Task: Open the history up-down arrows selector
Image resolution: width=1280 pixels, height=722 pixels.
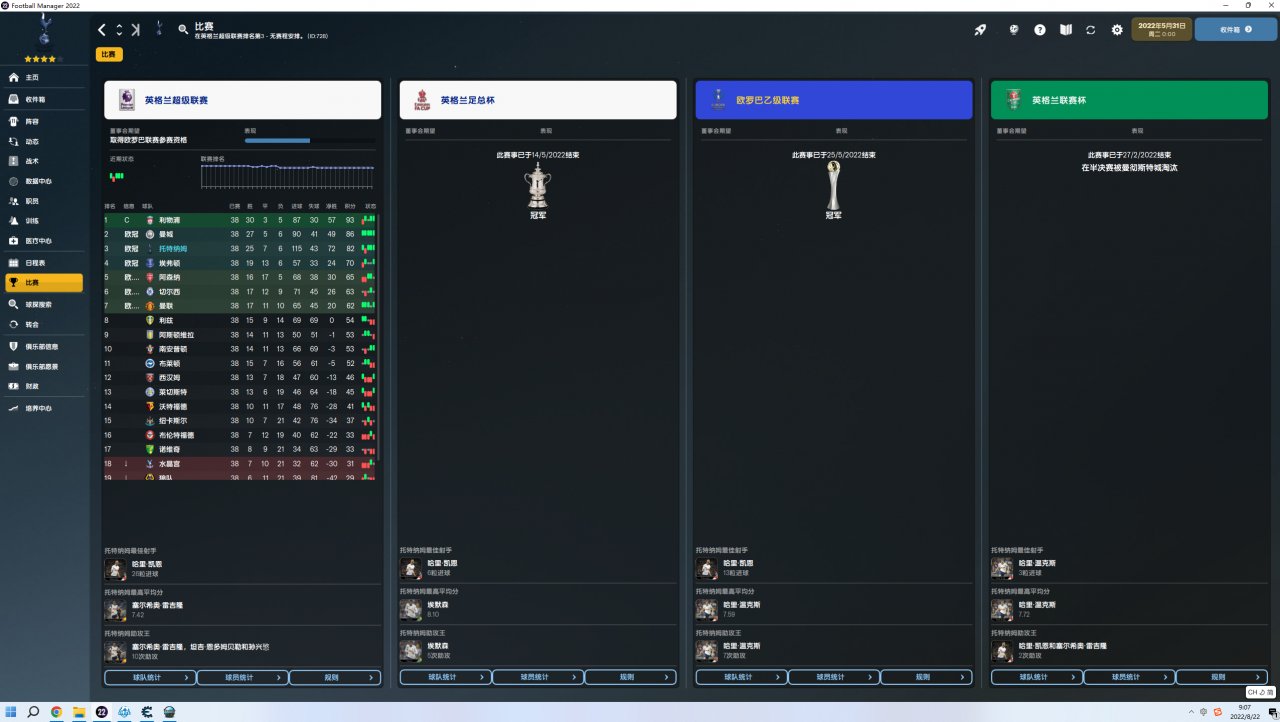Action: [x=119, y=30]
